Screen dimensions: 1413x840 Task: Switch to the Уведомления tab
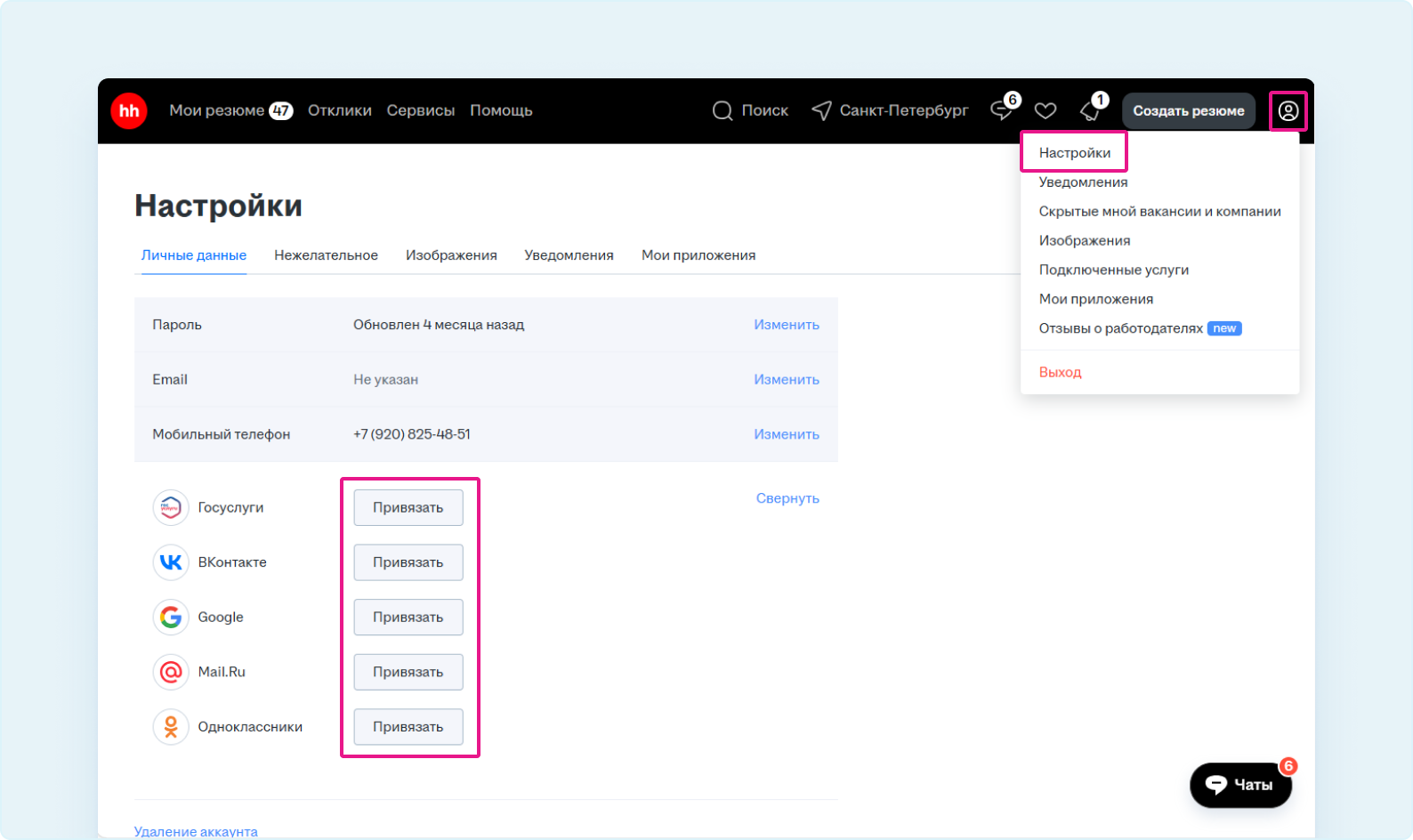tap(569, 255)
